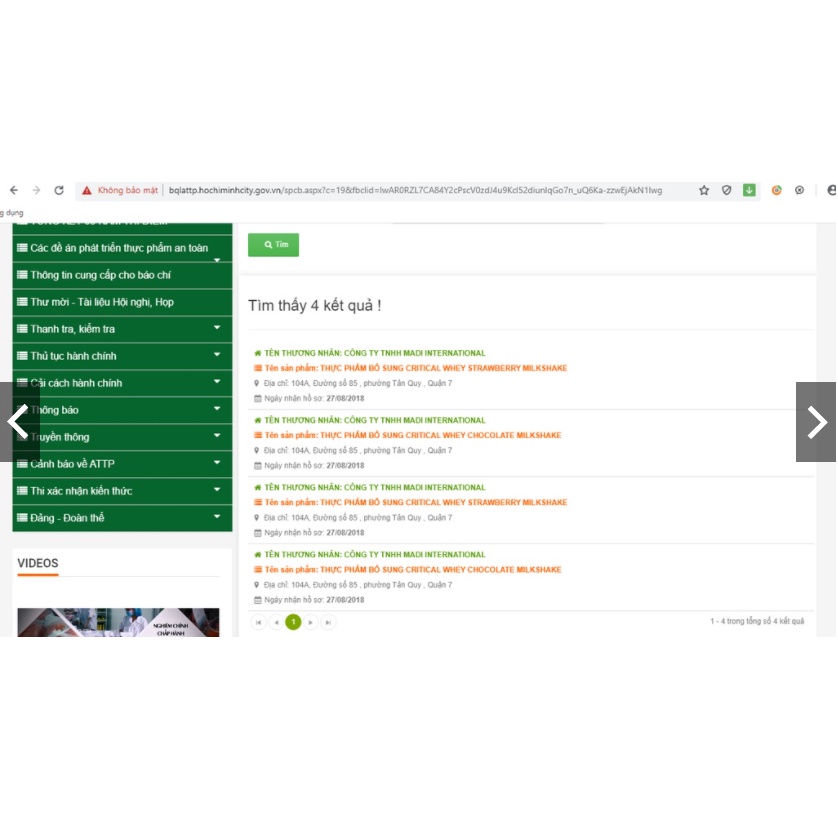This screenshot has width=838, height=838.
Task: Click '1 - 4 trong tổng số 4 kết quả' text
Action: (x=757, y=621)
